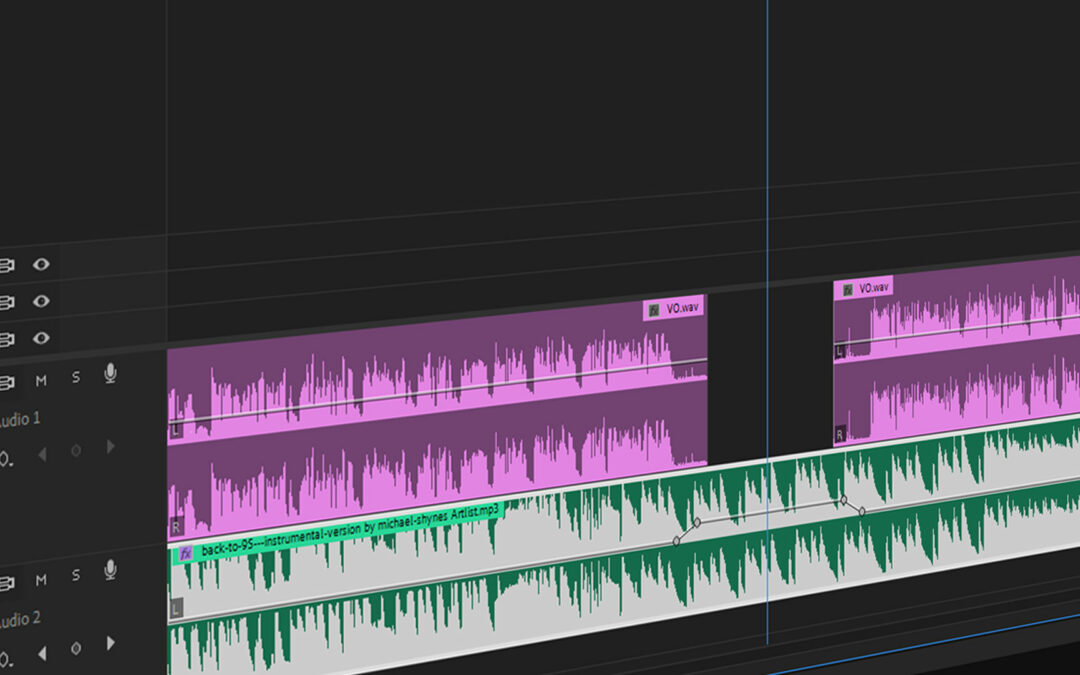
Task: Select the back-to-95 instrumental mp3 clip label
Action: pos(350,530)
